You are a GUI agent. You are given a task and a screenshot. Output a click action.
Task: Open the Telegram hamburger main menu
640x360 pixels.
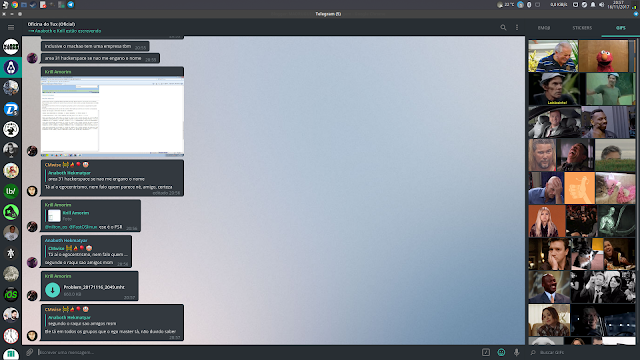click(11, 27)
